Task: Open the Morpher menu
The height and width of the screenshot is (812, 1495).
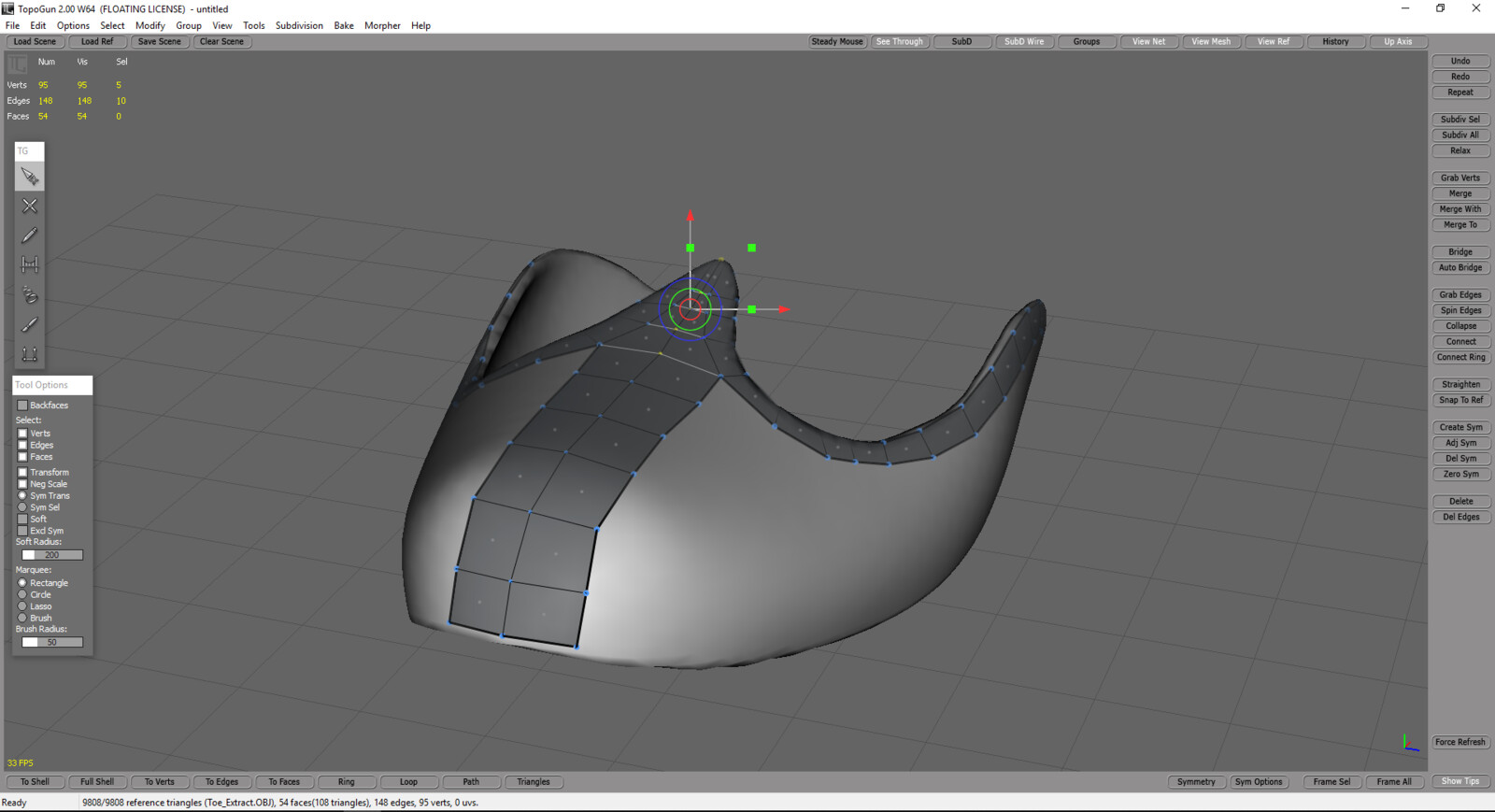Action: point(382,25)
